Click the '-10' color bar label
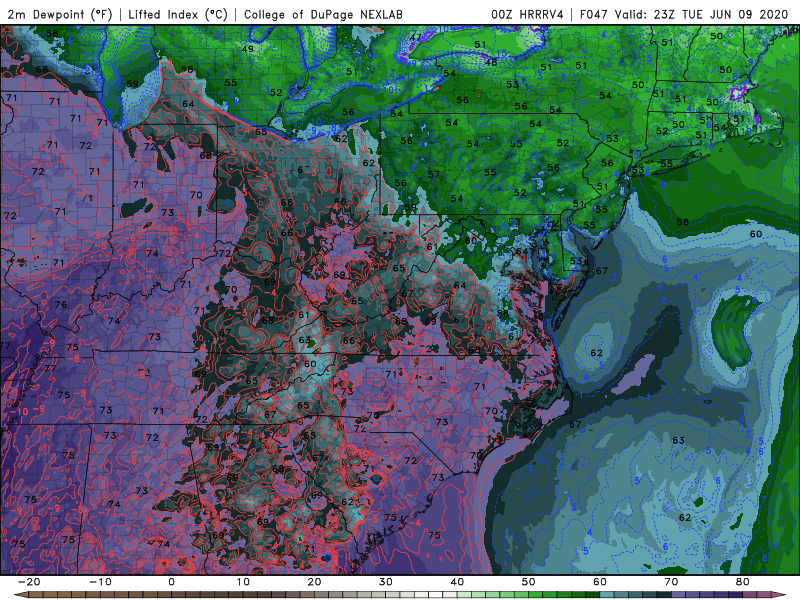This screenshot has width=800, height=600. tap(99, 582)
